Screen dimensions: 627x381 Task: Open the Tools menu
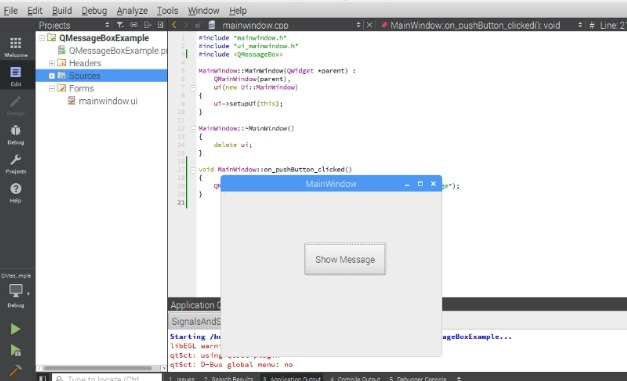167,10
